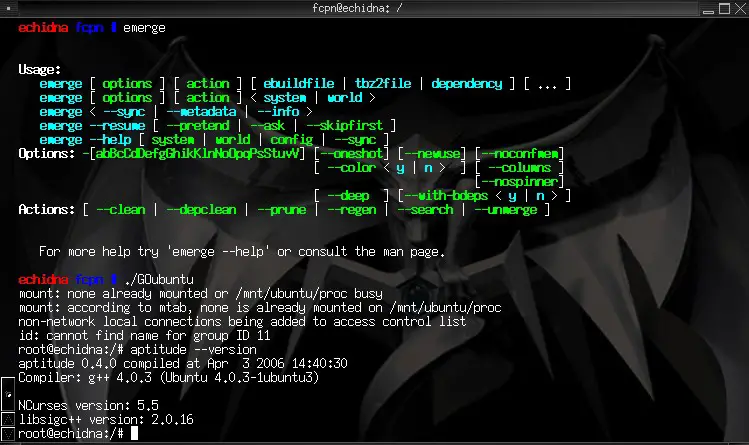The height and width of the screenshot is (445, 749).
Task: Click the 'NCurses version: 5.5' line
Action: pyautogui.click(x=88, y=405)
